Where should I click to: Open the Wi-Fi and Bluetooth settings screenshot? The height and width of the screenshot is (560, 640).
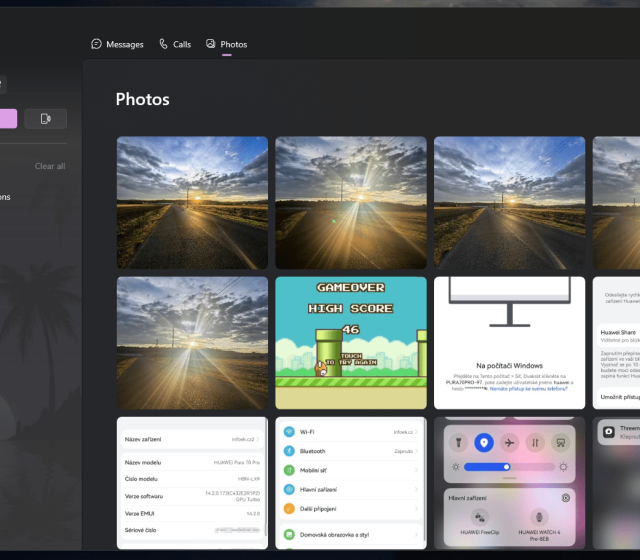tap(351, 484)
